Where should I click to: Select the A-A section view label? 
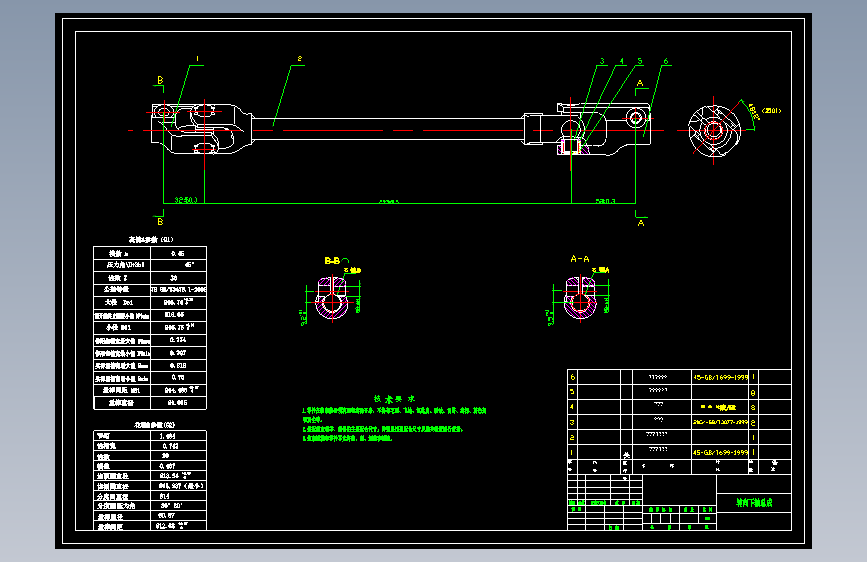[x=580, y=259]
